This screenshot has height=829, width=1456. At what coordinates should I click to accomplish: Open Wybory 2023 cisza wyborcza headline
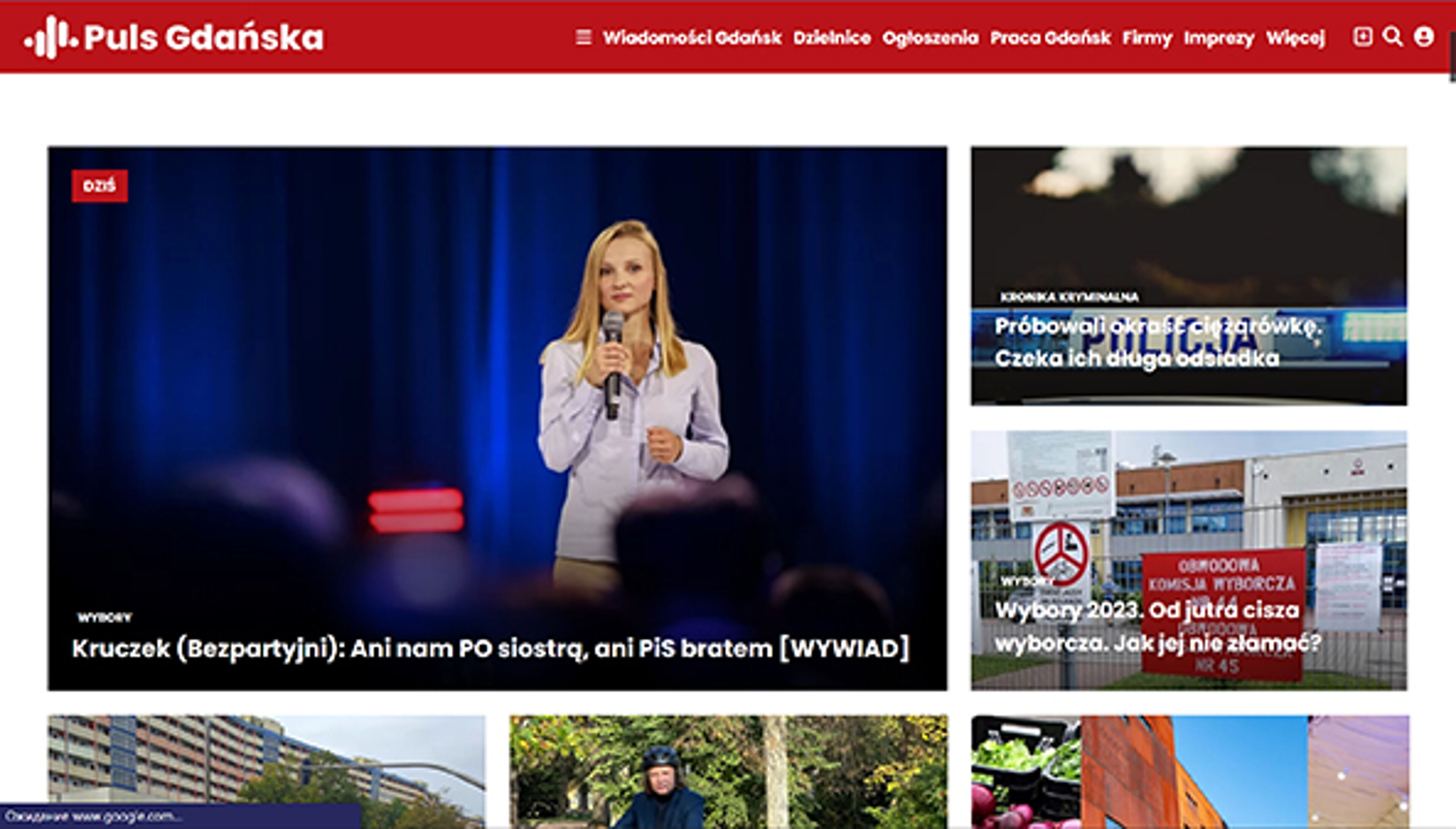tap(1158, 626)
